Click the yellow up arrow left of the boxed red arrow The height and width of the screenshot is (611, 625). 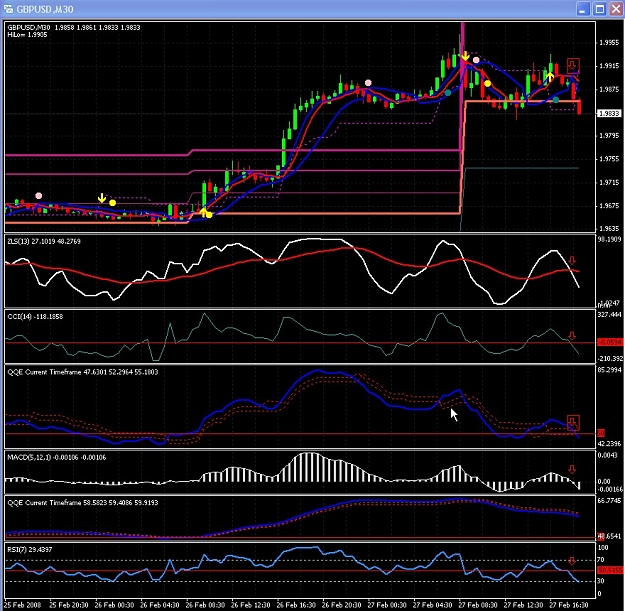pos(550,77)
